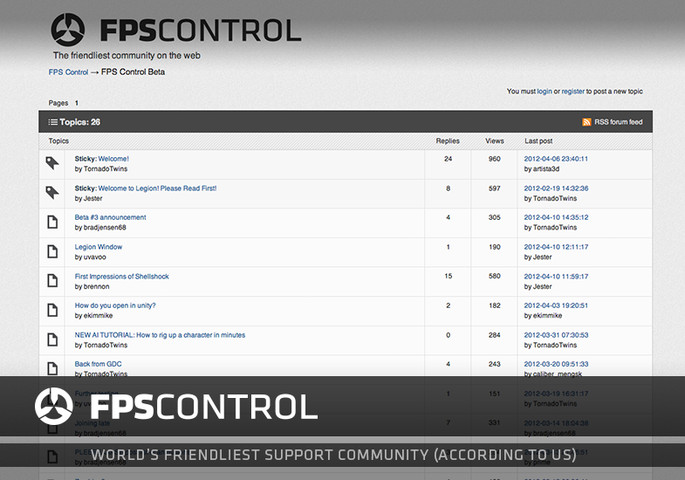
Task: Open First Impressions of Shellshock topic
Action: click(121, 276)
